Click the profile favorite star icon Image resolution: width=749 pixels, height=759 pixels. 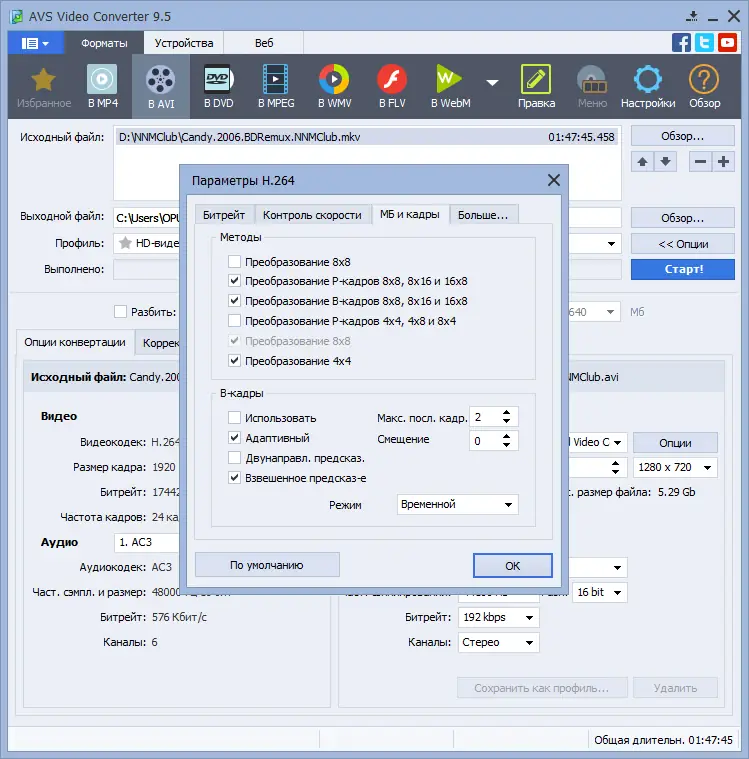[125, 243]
